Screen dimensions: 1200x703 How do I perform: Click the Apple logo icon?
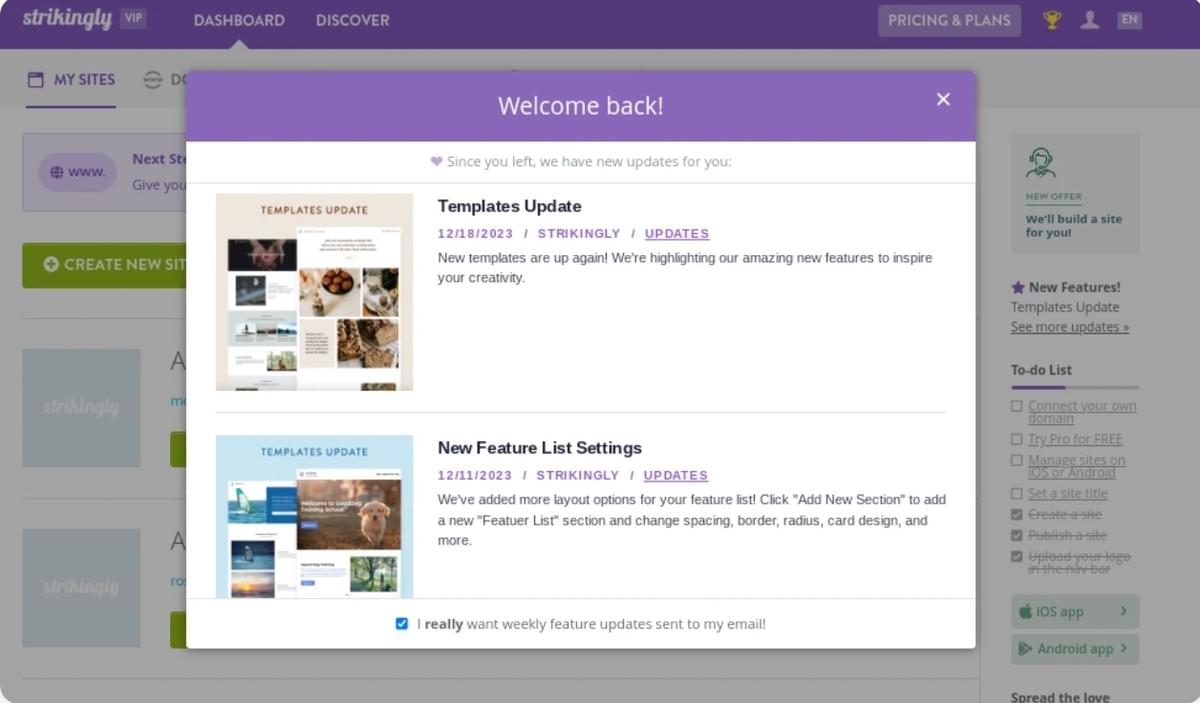point(1025,611)
